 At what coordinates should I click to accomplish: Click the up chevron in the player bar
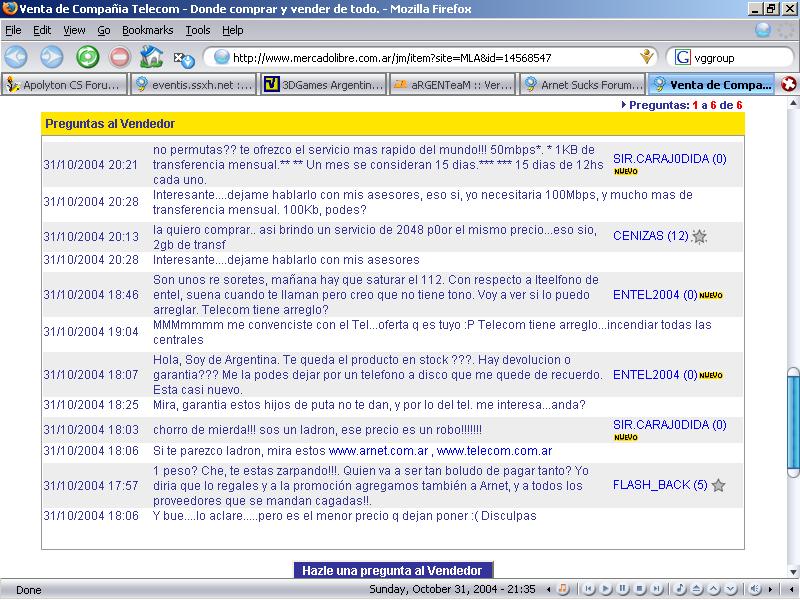[x=714, y=589]
